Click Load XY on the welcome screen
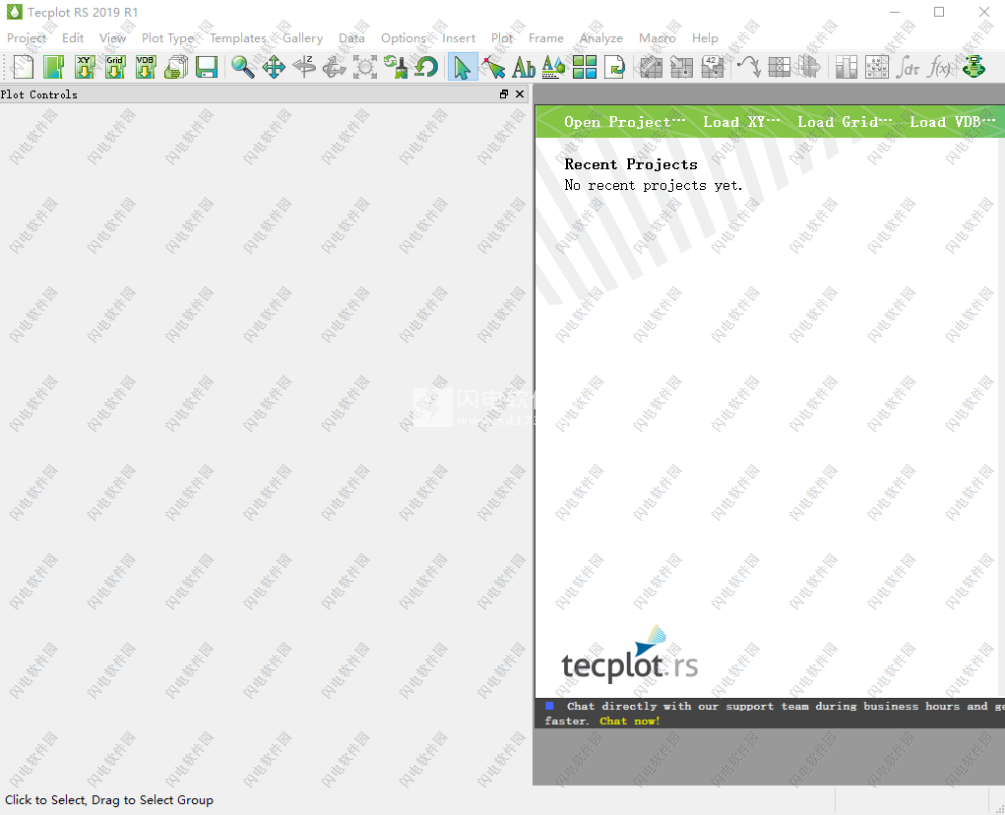This screenshot has height=815, width=1005. click(x=742, y=122)
